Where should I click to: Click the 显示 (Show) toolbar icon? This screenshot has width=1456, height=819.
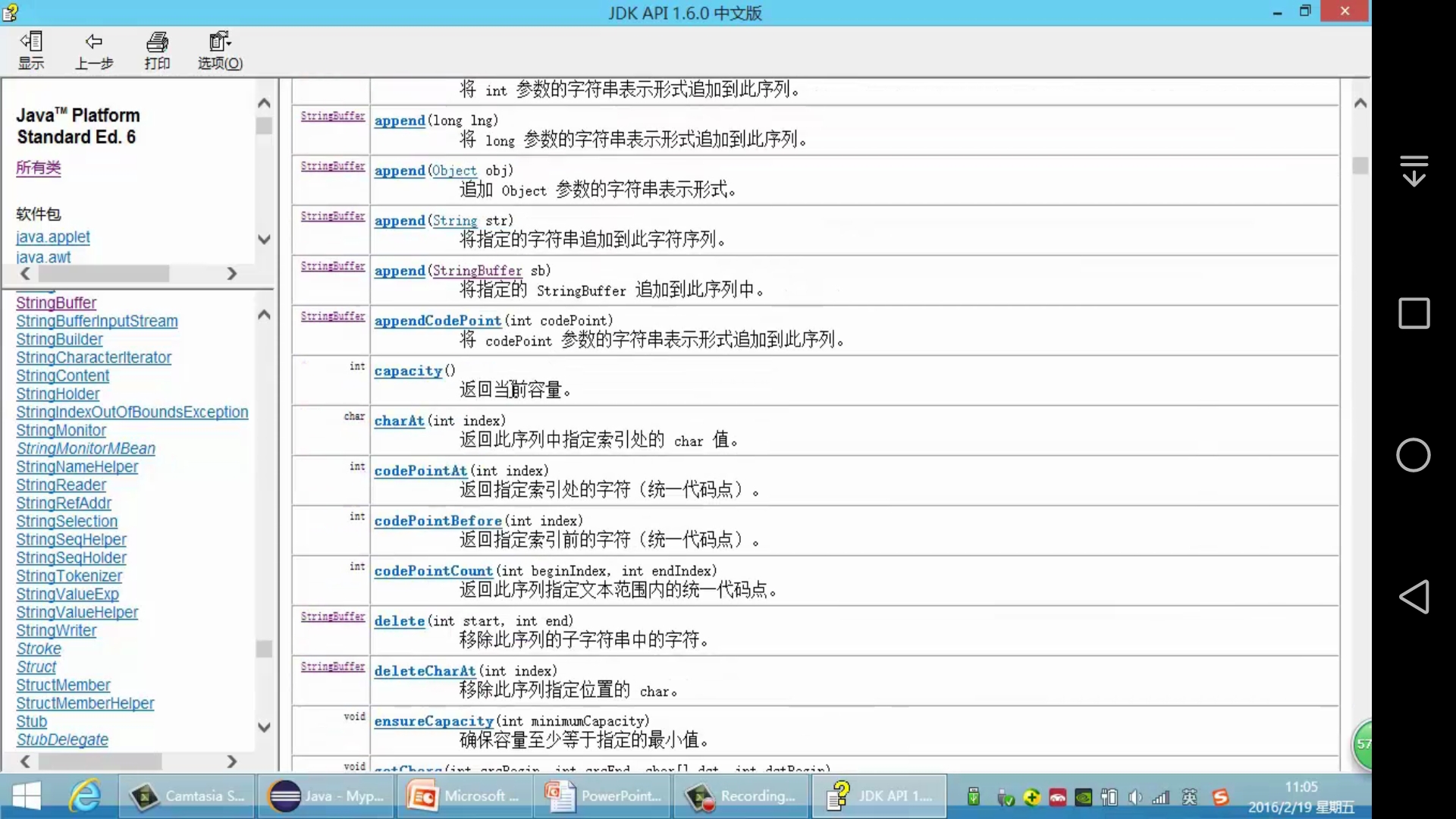[31, 51]
